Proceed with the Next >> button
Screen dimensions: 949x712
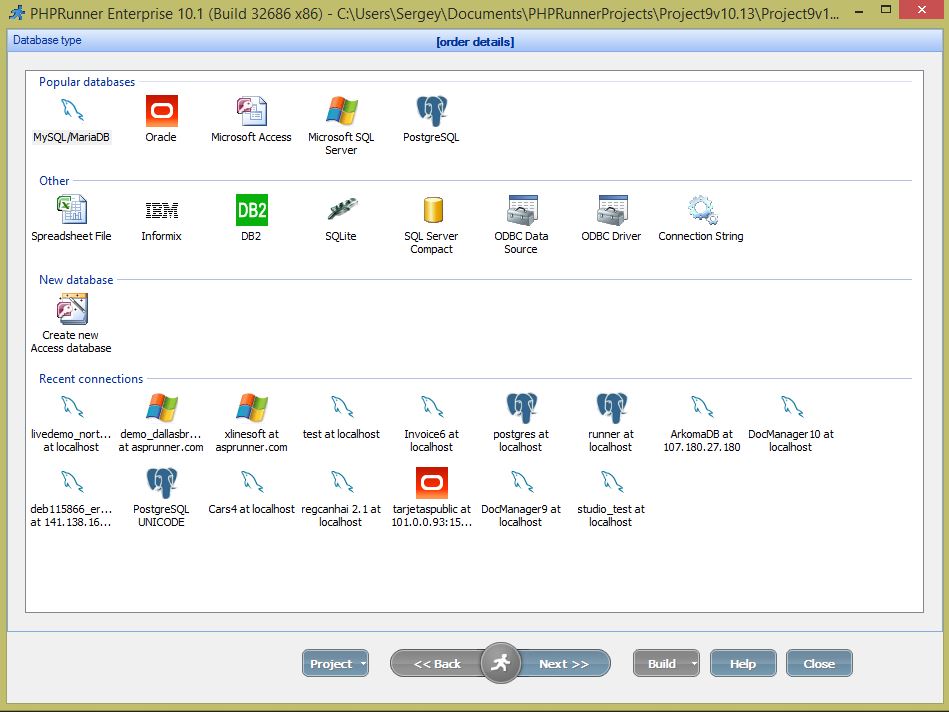tap(564, 664)
